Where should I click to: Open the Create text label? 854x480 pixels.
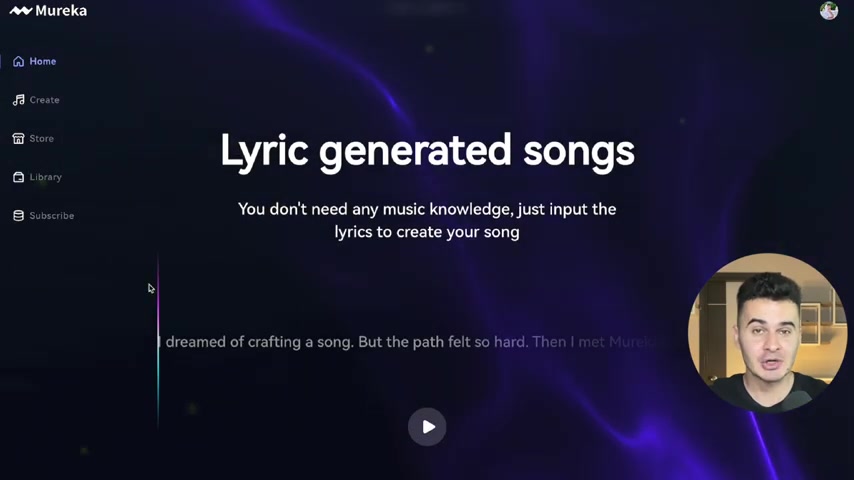(45, 100)
